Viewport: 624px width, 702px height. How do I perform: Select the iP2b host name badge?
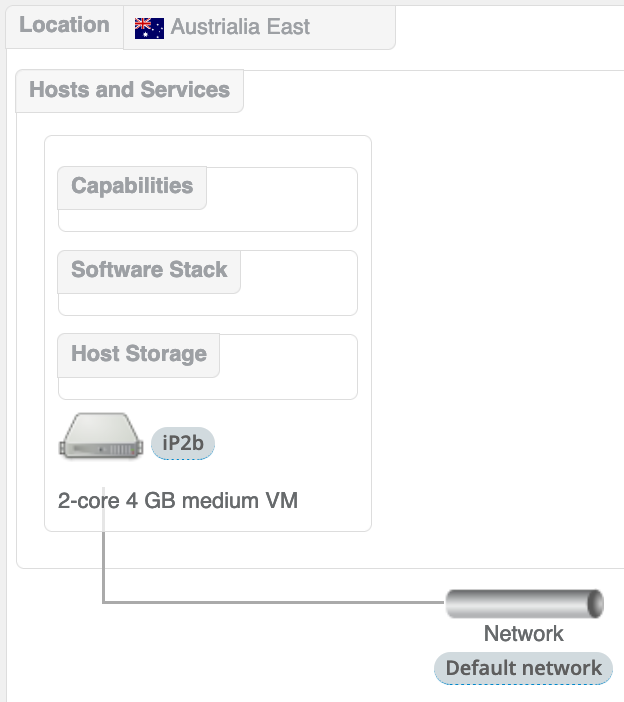183,443
